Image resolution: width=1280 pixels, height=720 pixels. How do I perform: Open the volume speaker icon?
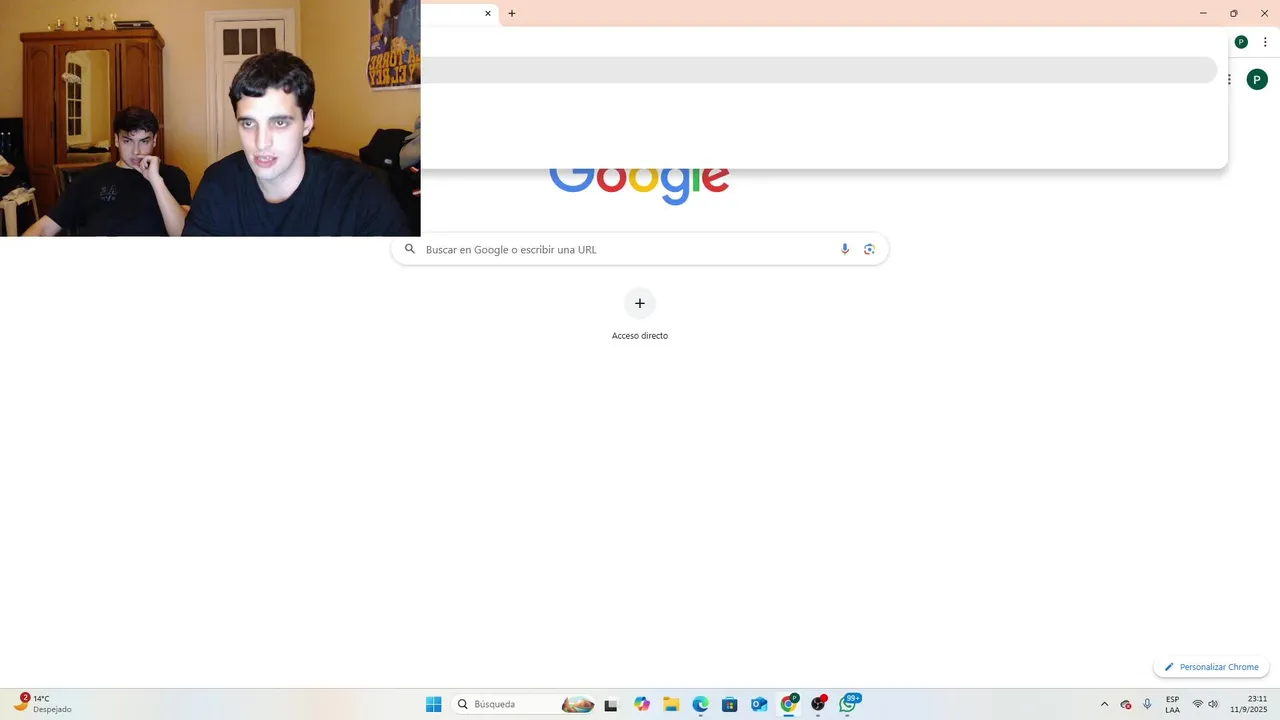[1213, 704]
